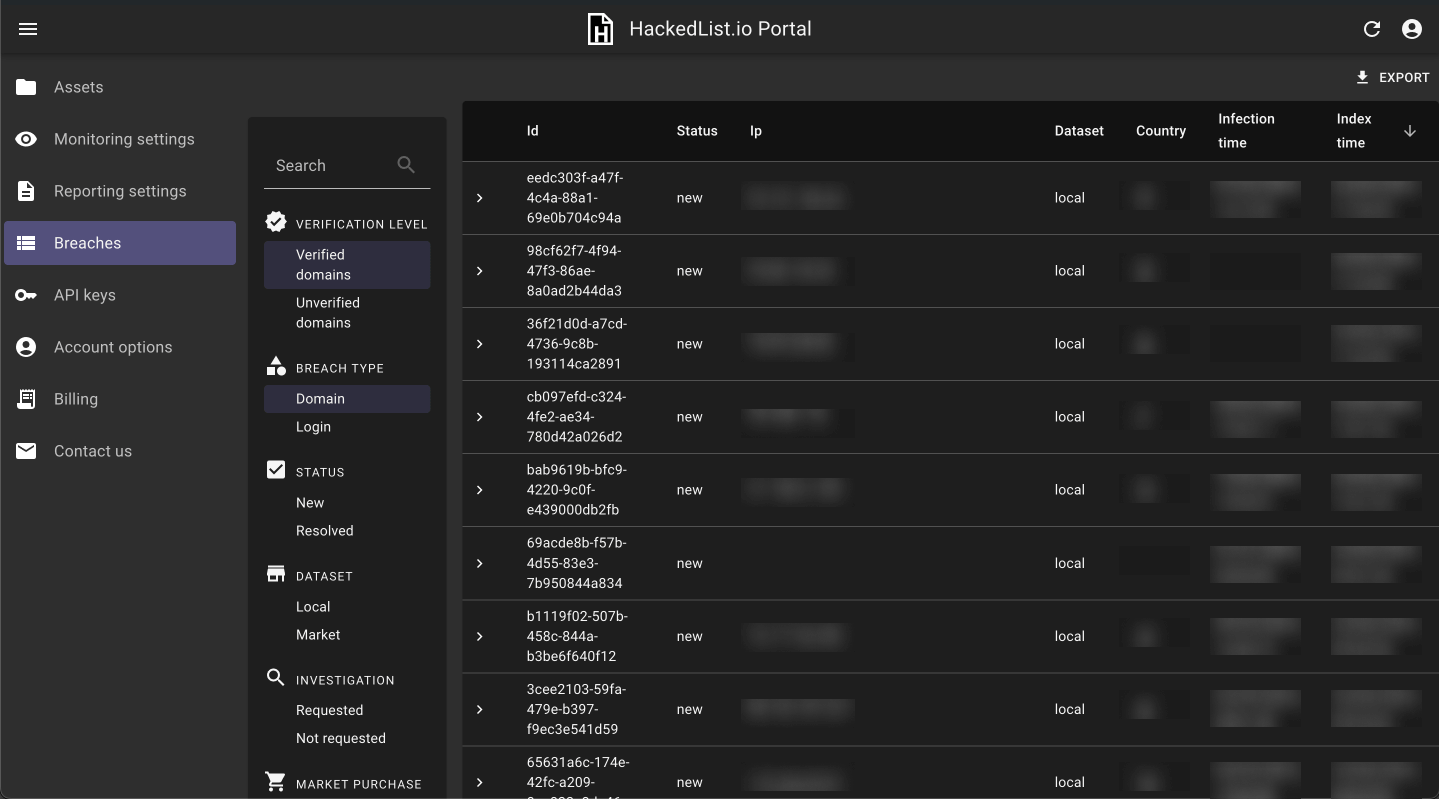Sort by Index time using arrow icon
1439x799 pixels.
pyautogui.click(x=1410, y=131)
